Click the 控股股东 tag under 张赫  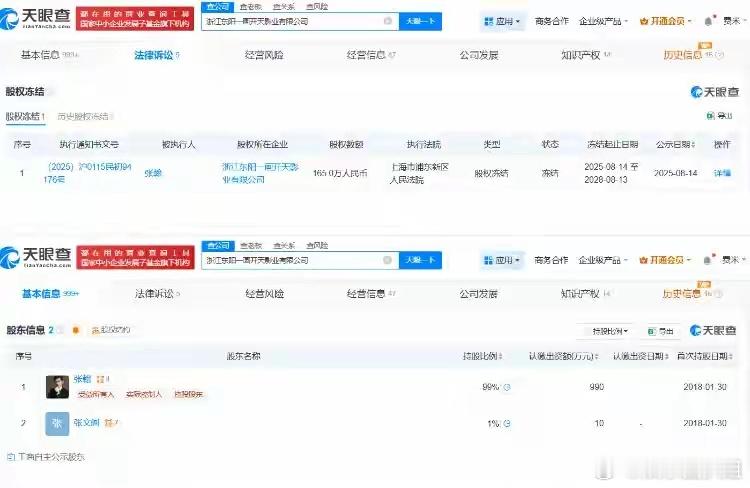188,395
